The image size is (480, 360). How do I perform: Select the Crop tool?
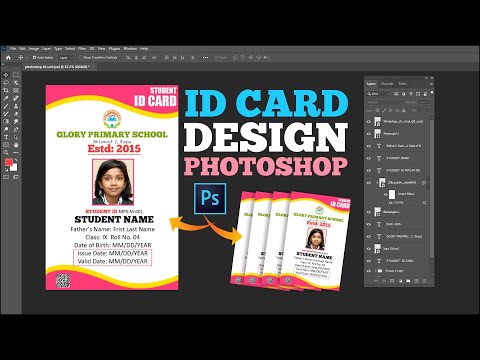6,90
